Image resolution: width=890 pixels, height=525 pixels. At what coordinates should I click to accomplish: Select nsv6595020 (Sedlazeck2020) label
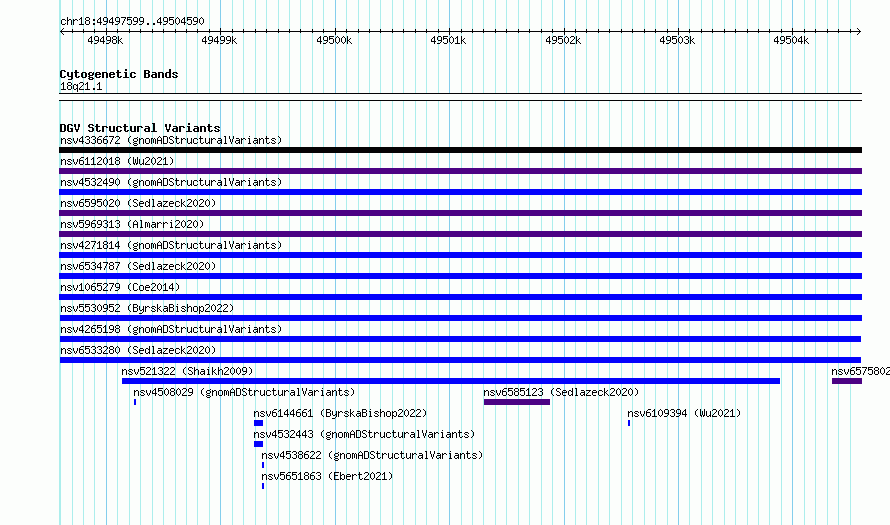pos(138,203)
